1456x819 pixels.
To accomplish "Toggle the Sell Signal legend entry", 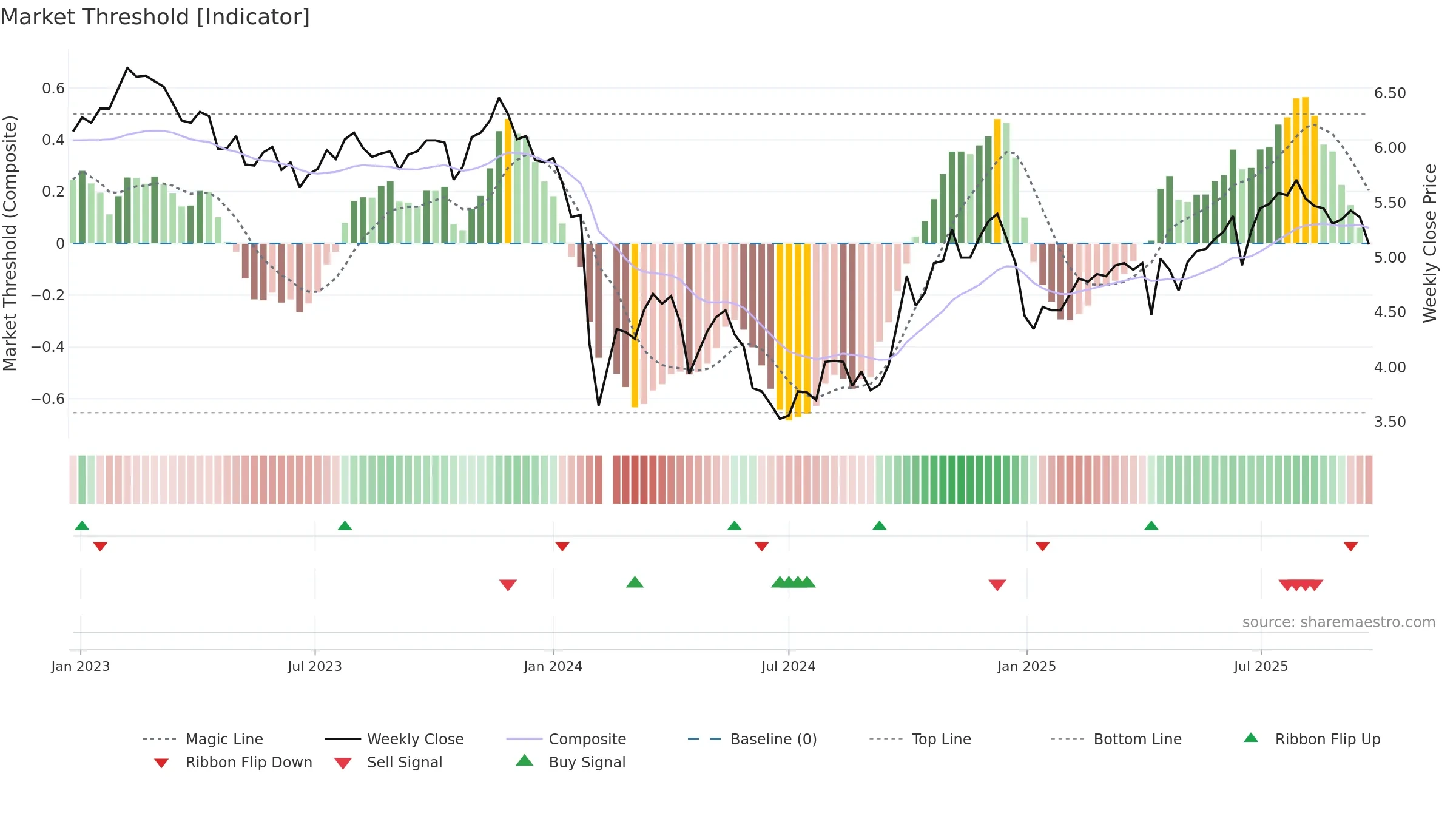I will (x=388, y=762).
